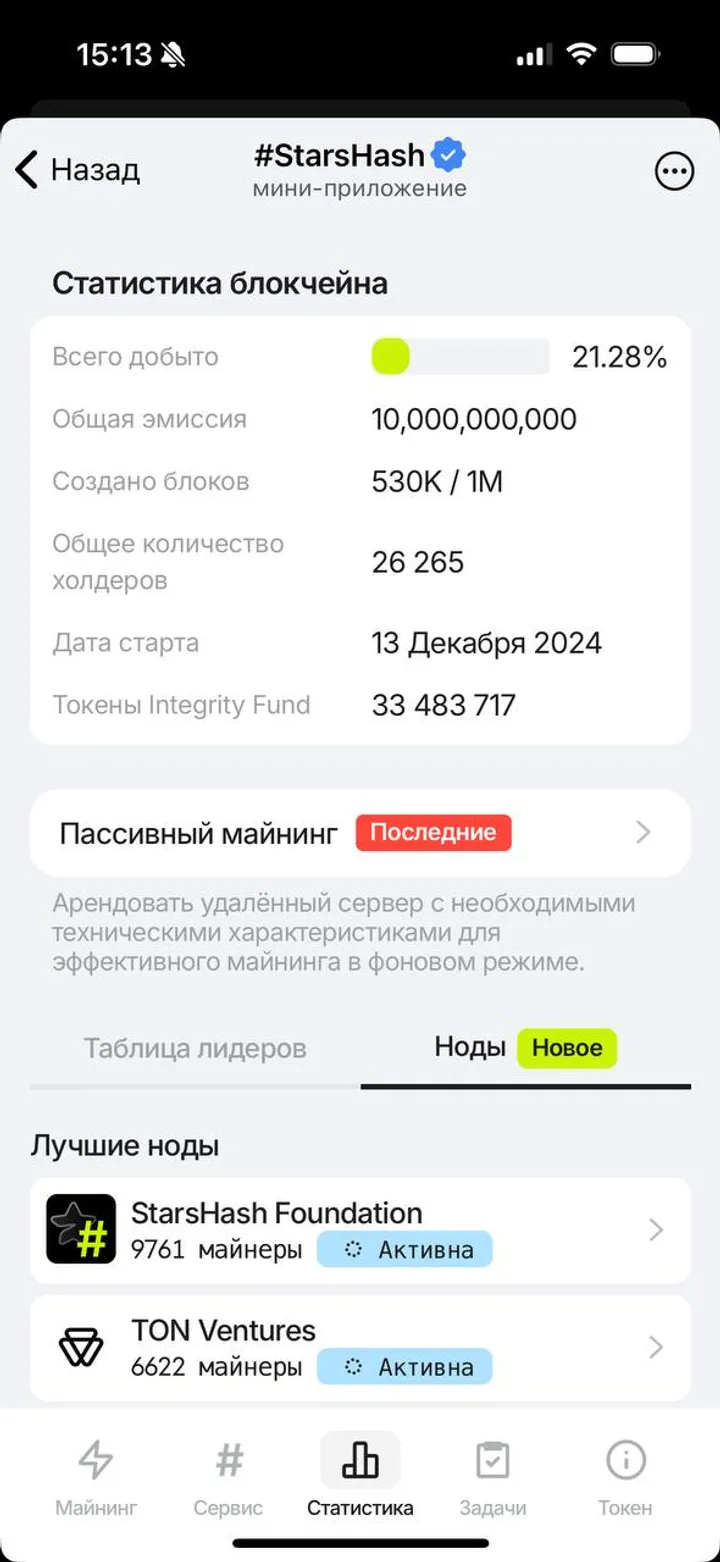Tap the red Последние badge

[x=433, y=832]
